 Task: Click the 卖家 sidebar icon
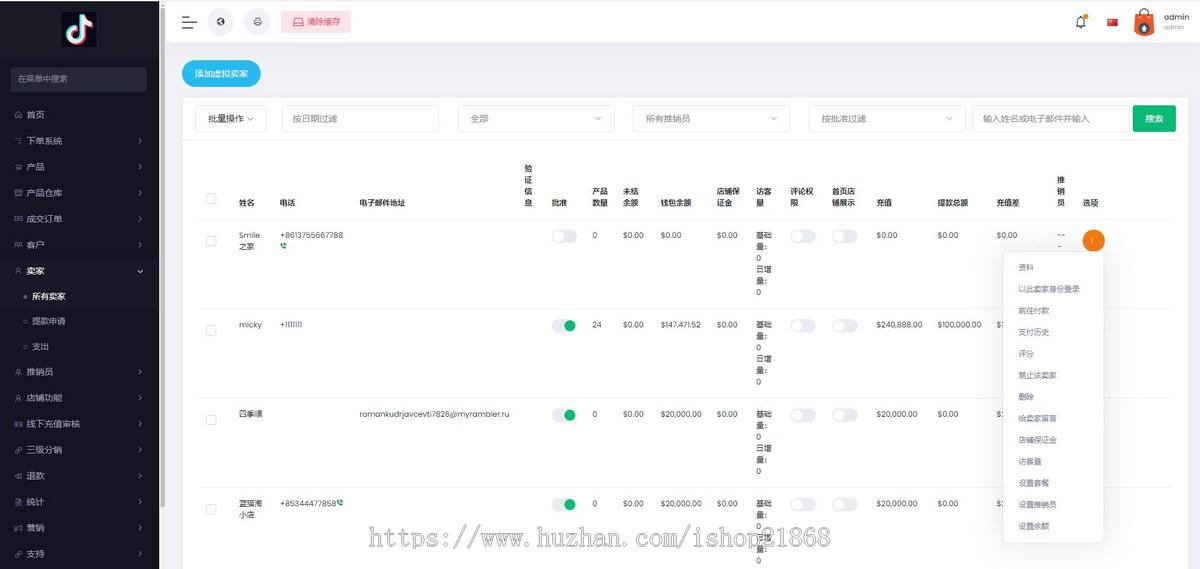coord(18,271)
